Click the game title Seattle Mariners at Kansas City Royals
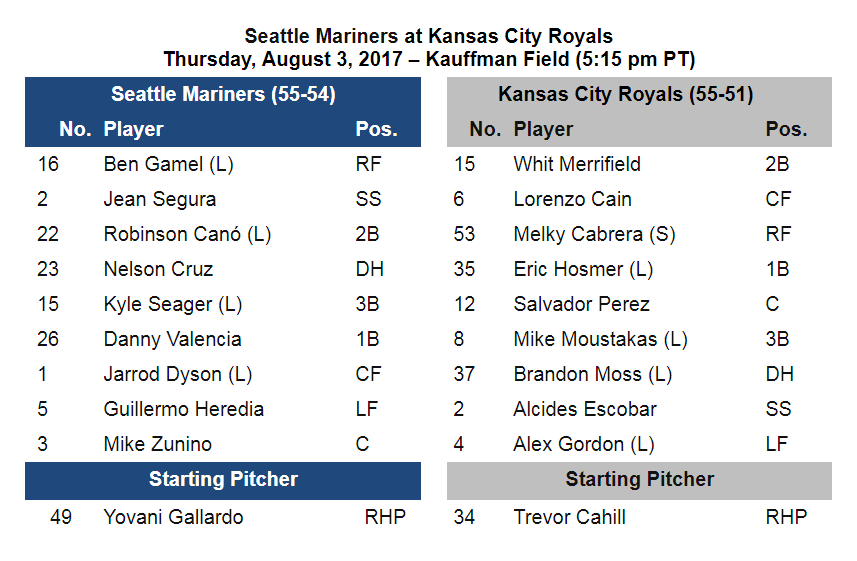This screenshot has height=561, width=857. [428, 36]
